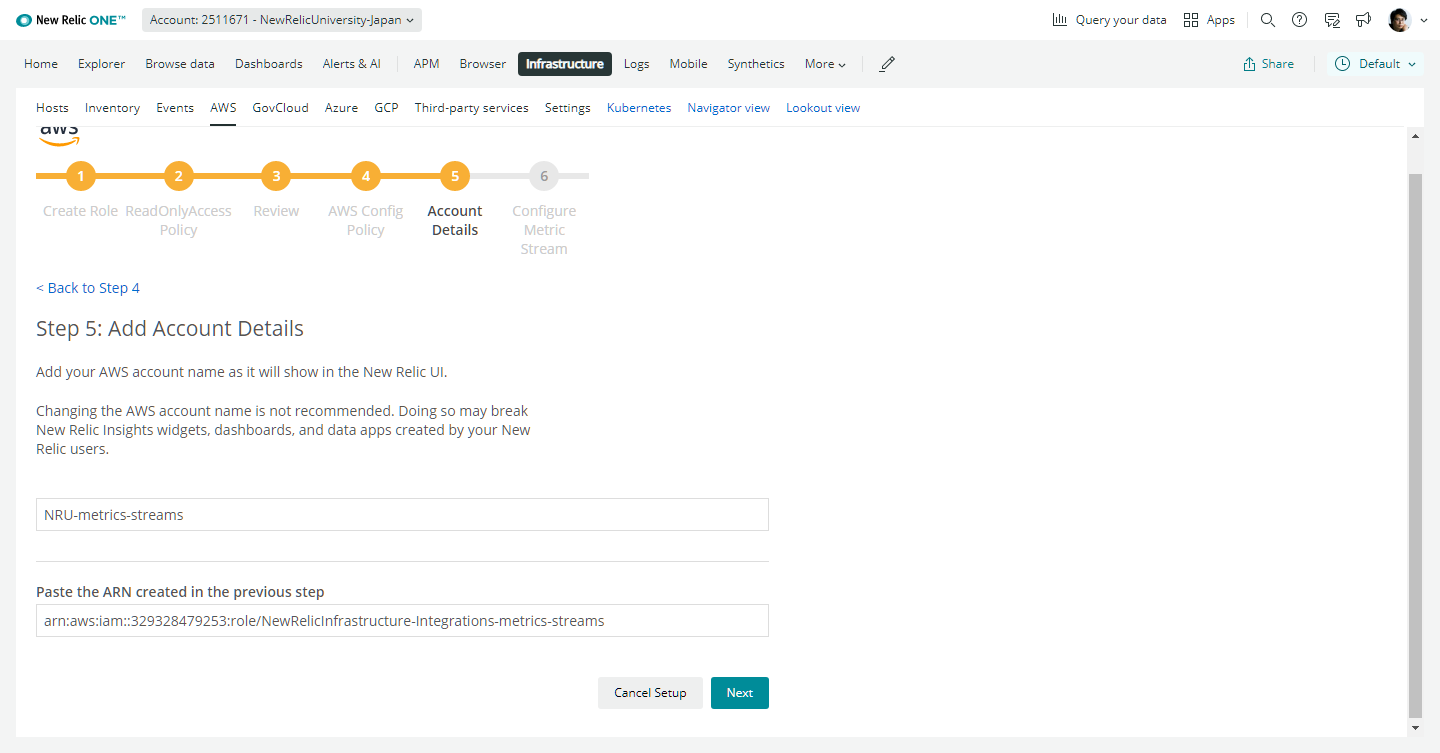Open the Default time picker dropdown

coord(1376,64)
